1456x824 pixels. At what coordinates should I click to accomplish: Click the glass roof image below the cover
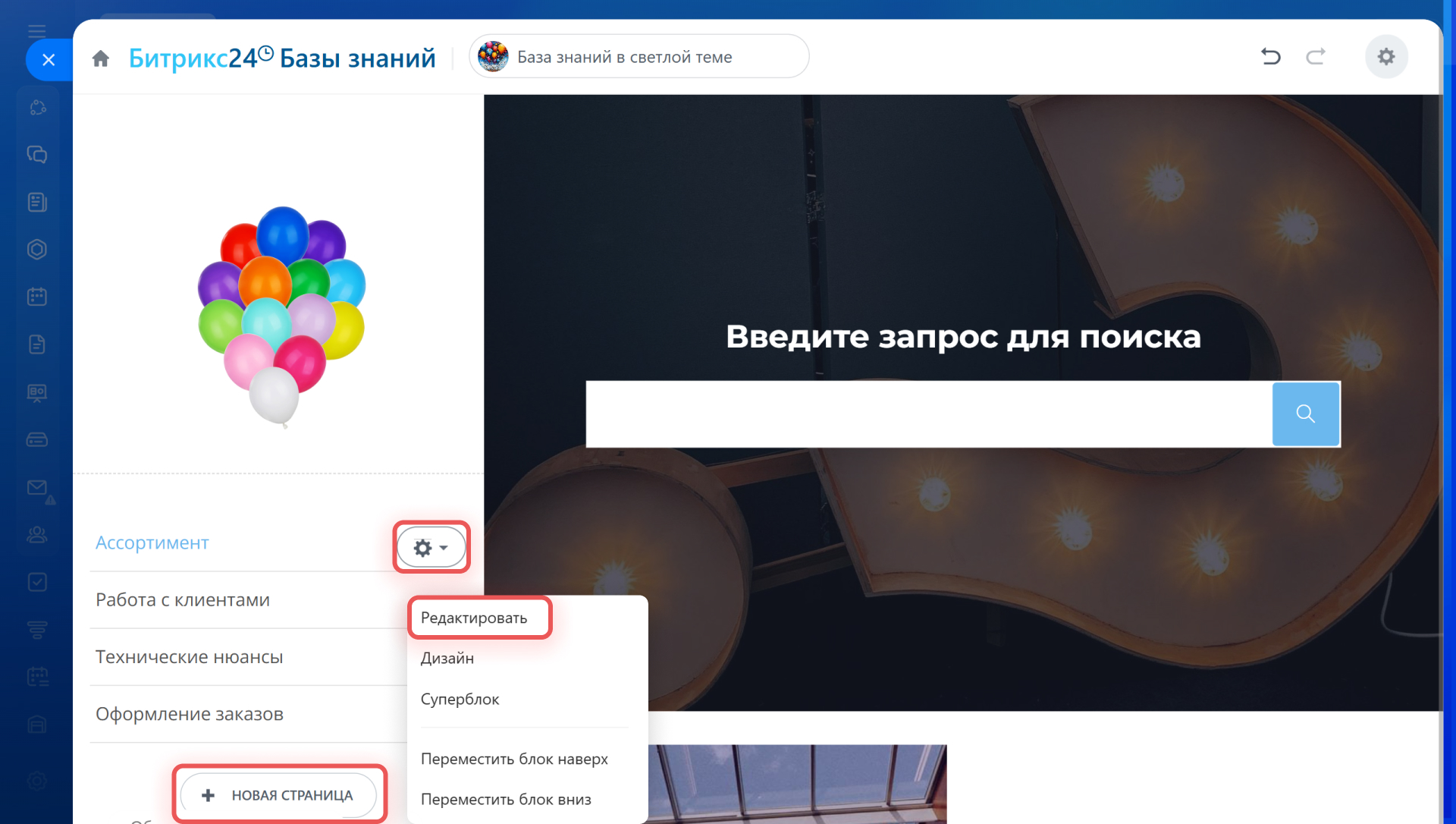(x=798, y=784)
